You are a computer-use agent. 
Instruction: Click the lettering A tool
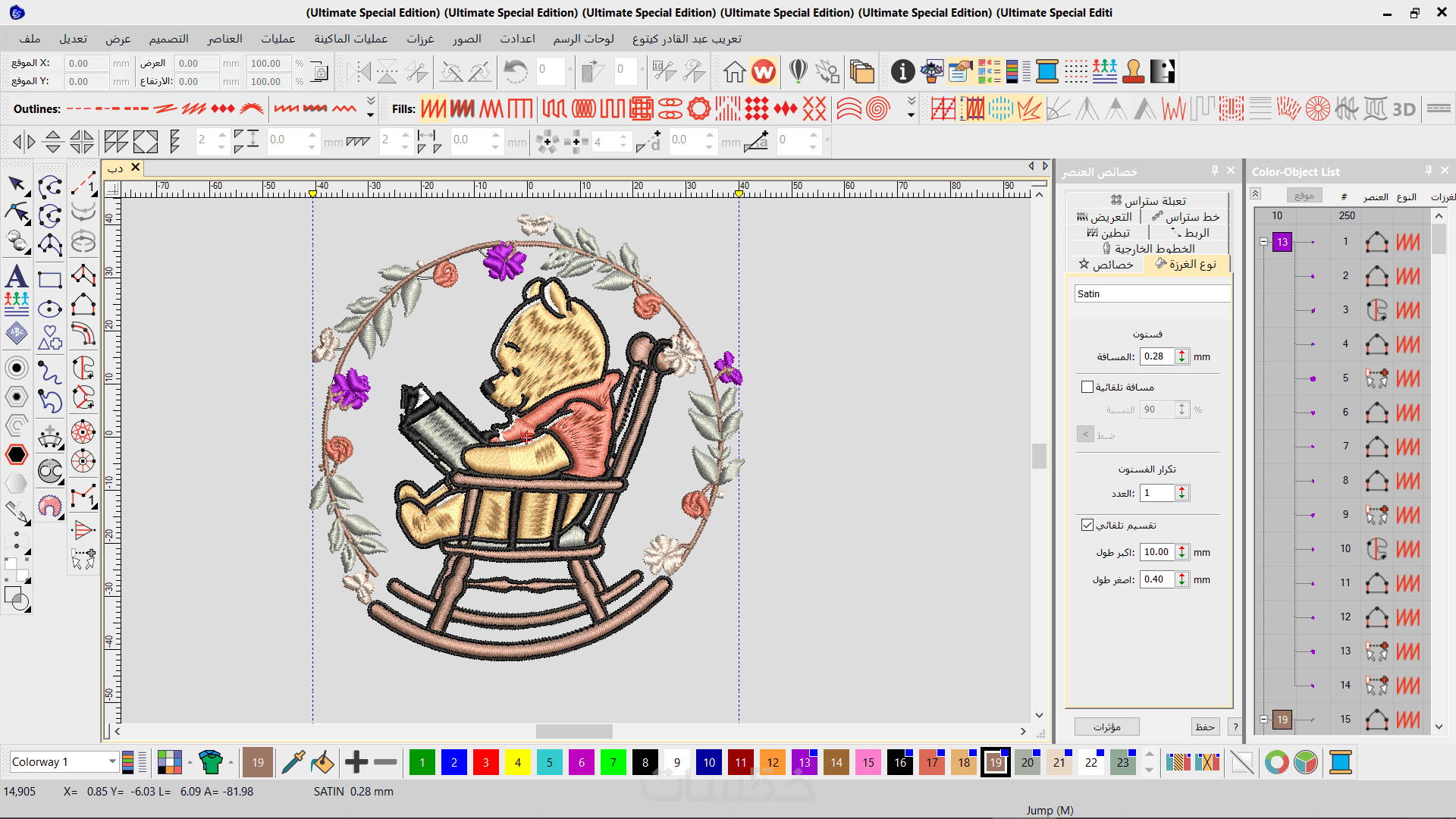point(16,277)
